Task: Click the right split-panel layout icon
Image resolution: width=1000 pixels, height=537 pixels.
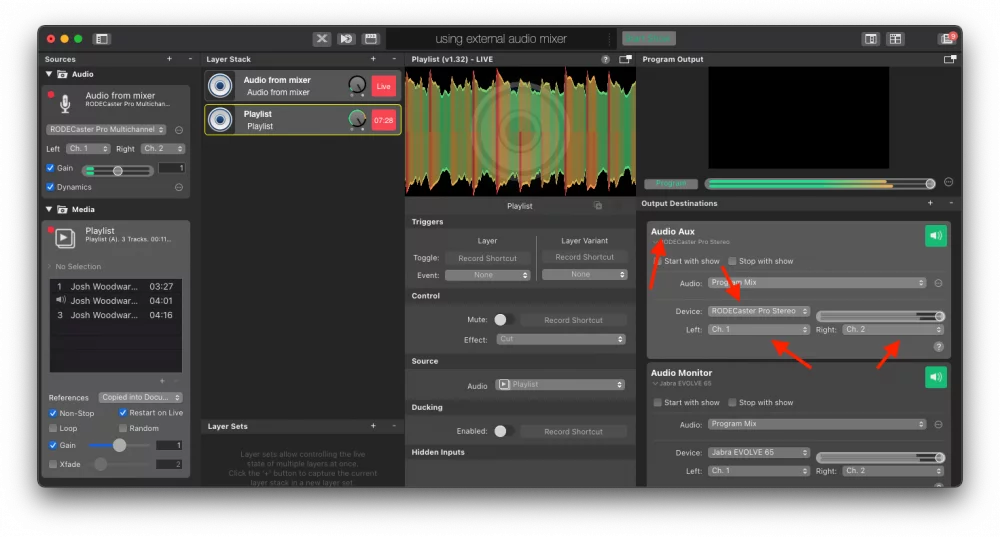Action: point(871,39)
